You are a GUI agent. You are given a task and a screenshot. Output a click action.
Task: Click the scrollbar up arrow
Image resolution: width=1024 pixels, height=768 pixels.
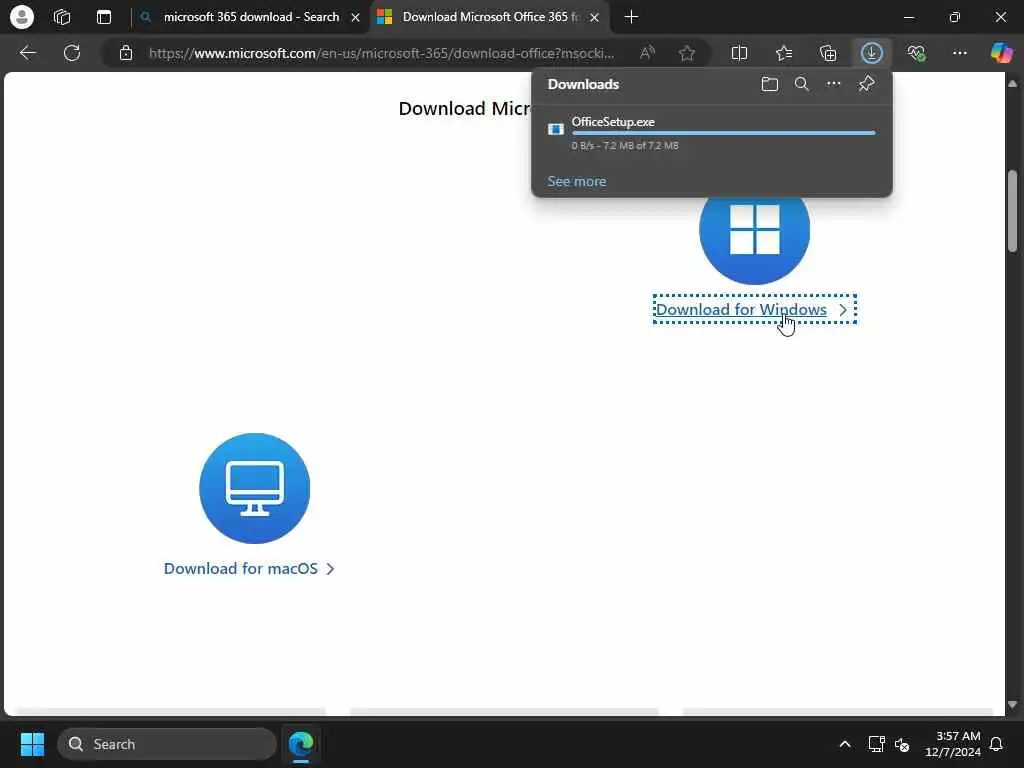pos(1012,83)
